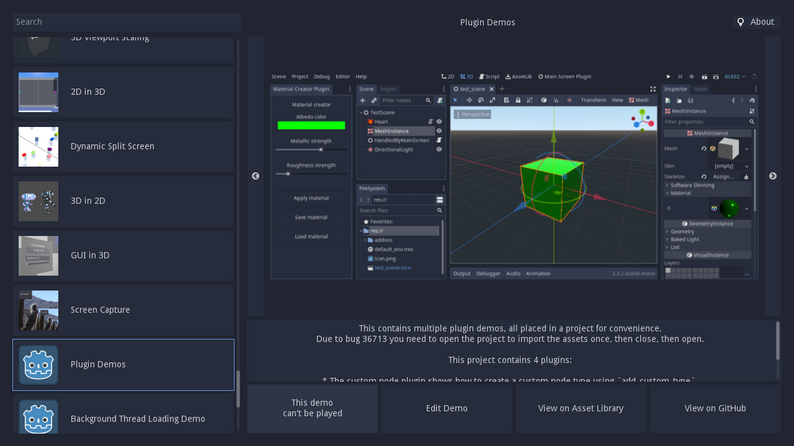794x446 pixels.
Task: Show the next screenshot with right arrow
Action: [772, 176]
